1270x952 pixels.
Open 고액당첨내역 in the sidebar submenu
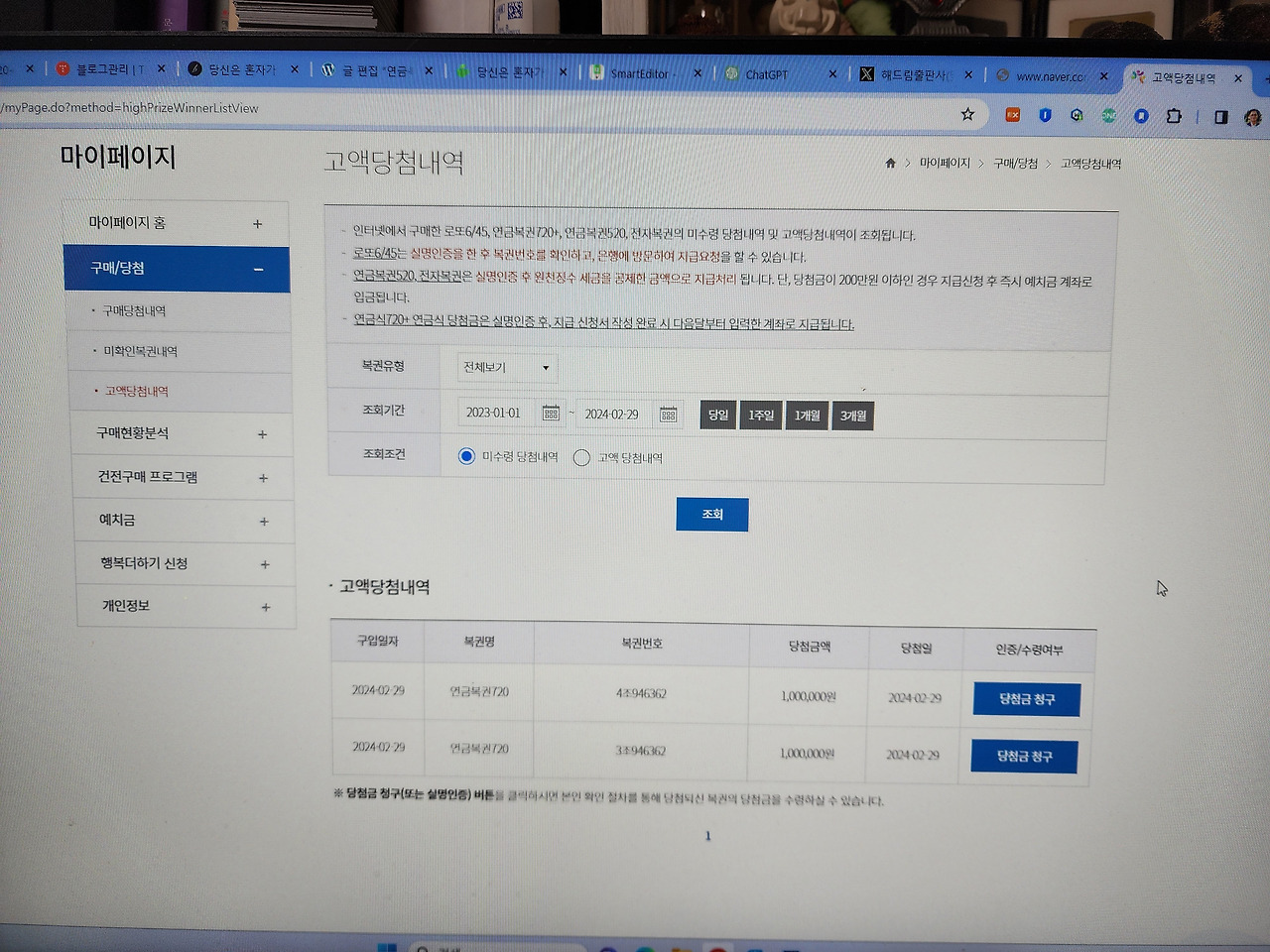pos(136,391)
